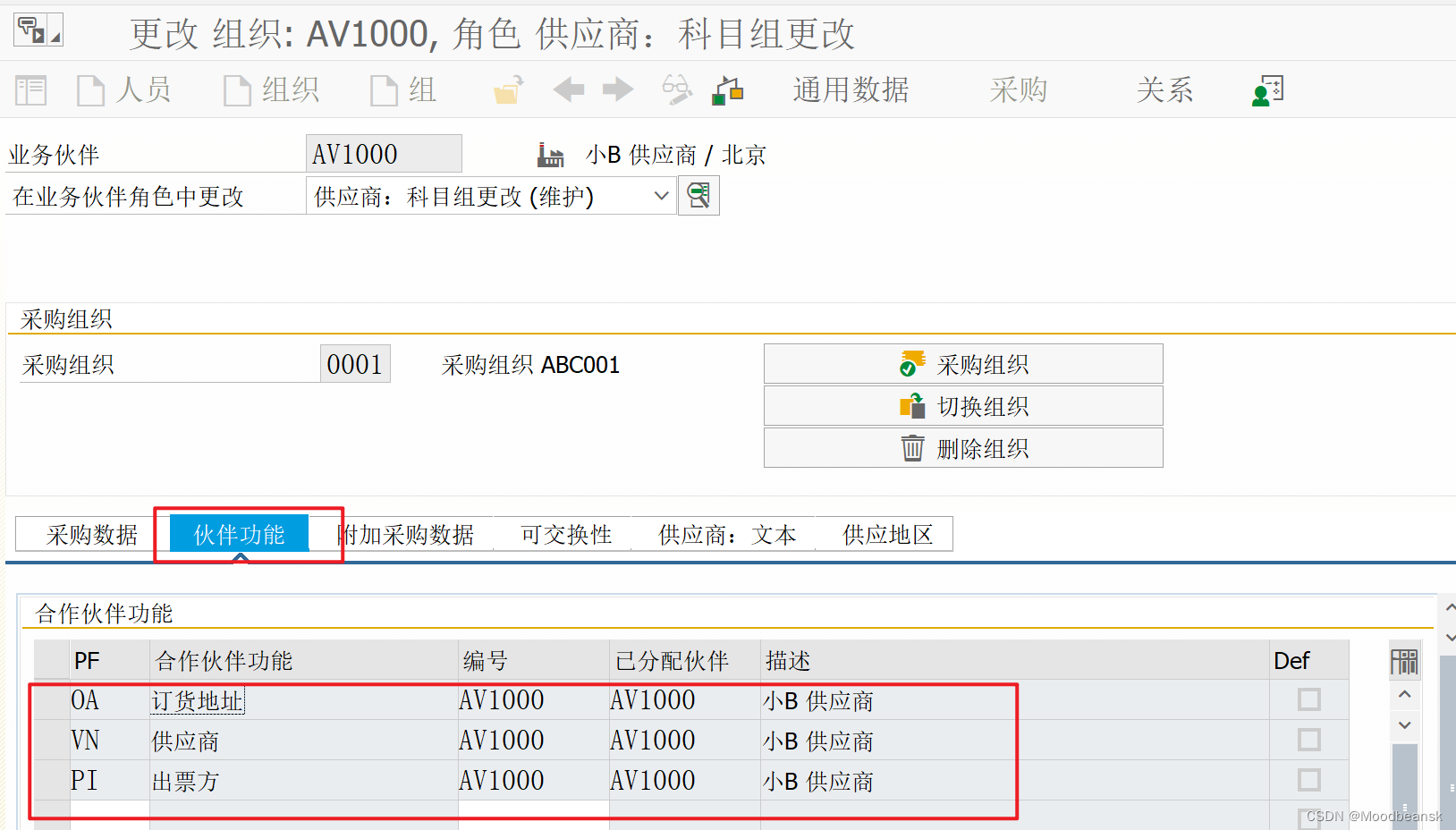Switch to the 伙伴功能 tab

coord(239,534)
